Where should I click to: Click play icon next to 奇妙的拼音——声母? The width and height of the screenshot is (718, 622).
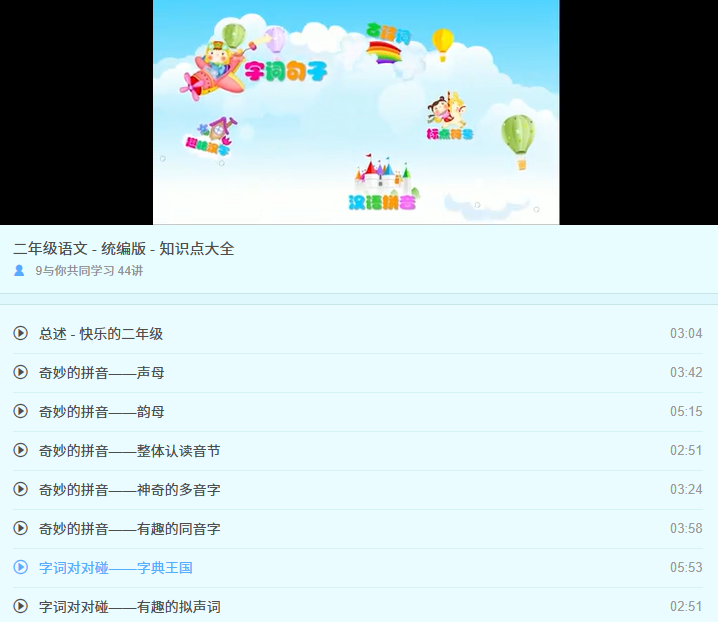20,372
